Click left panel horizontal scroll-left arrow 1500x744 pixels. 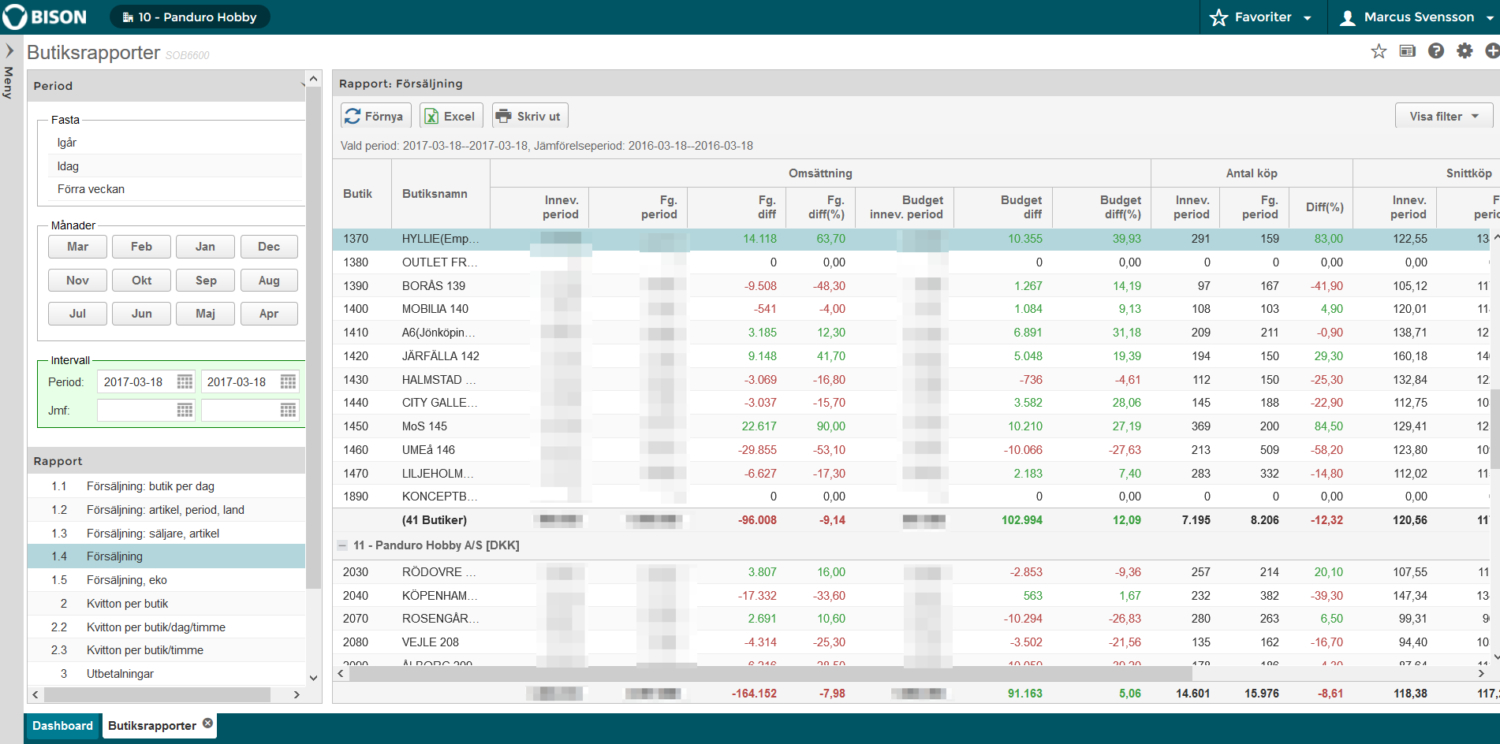coord(35,694)
